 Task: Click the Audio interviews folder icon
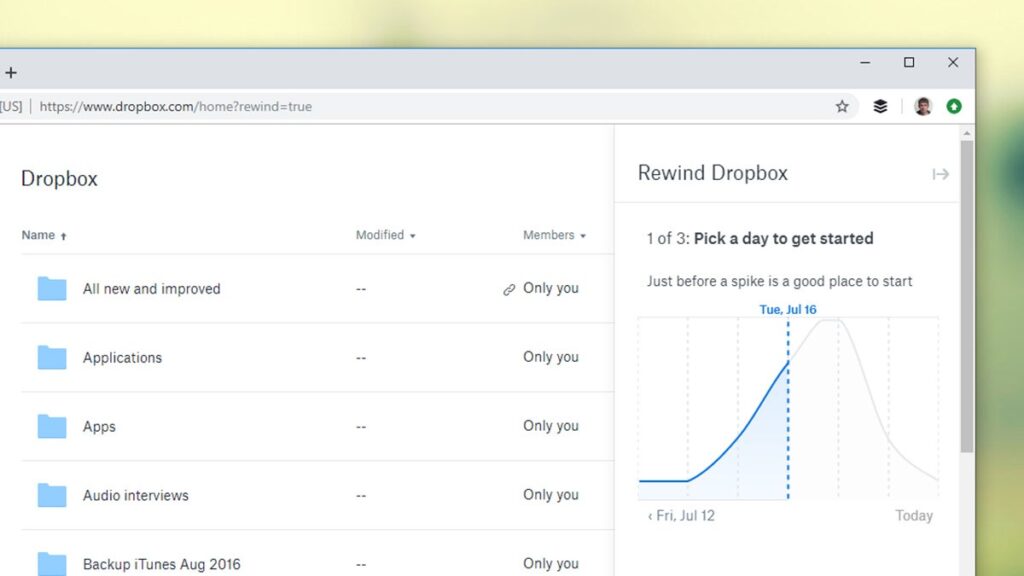tap(52, 495)
